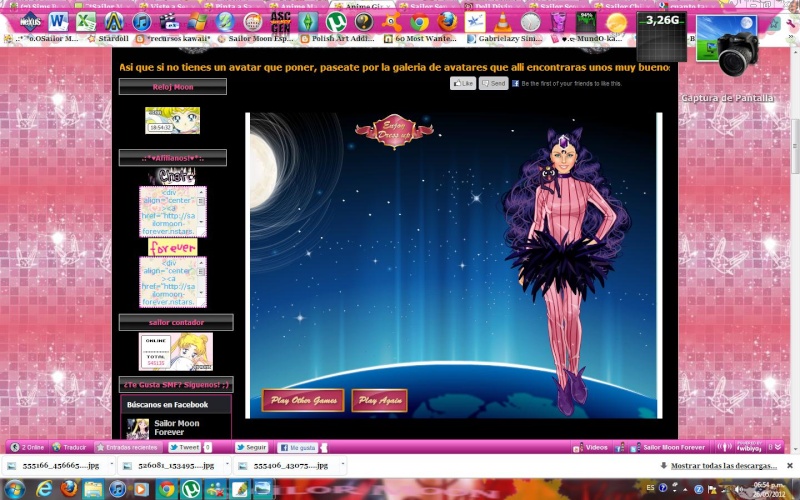Open Videos in the wibiya bar
This screenshot has width=800, height=500.
click(591, 447)
